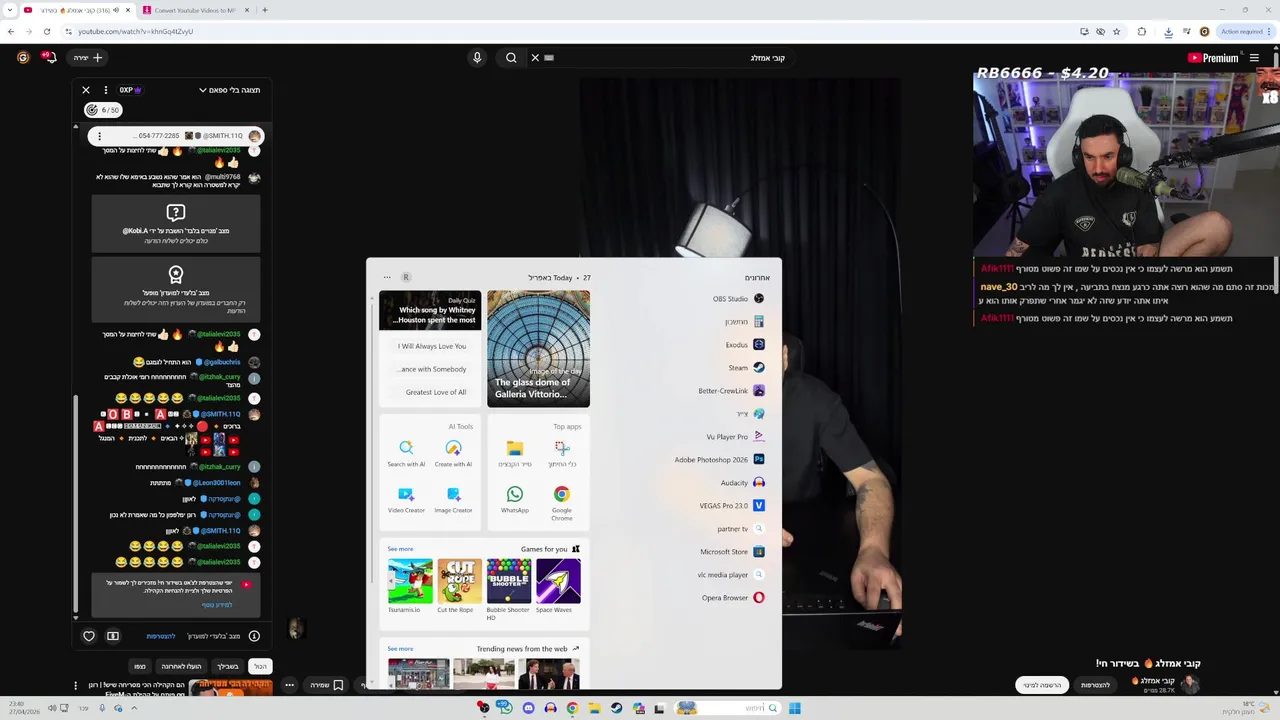Open the Galleria Vittorio image of the day
Screen dimensions: 1280x720
pyautogui.click(x=538, y=349)
